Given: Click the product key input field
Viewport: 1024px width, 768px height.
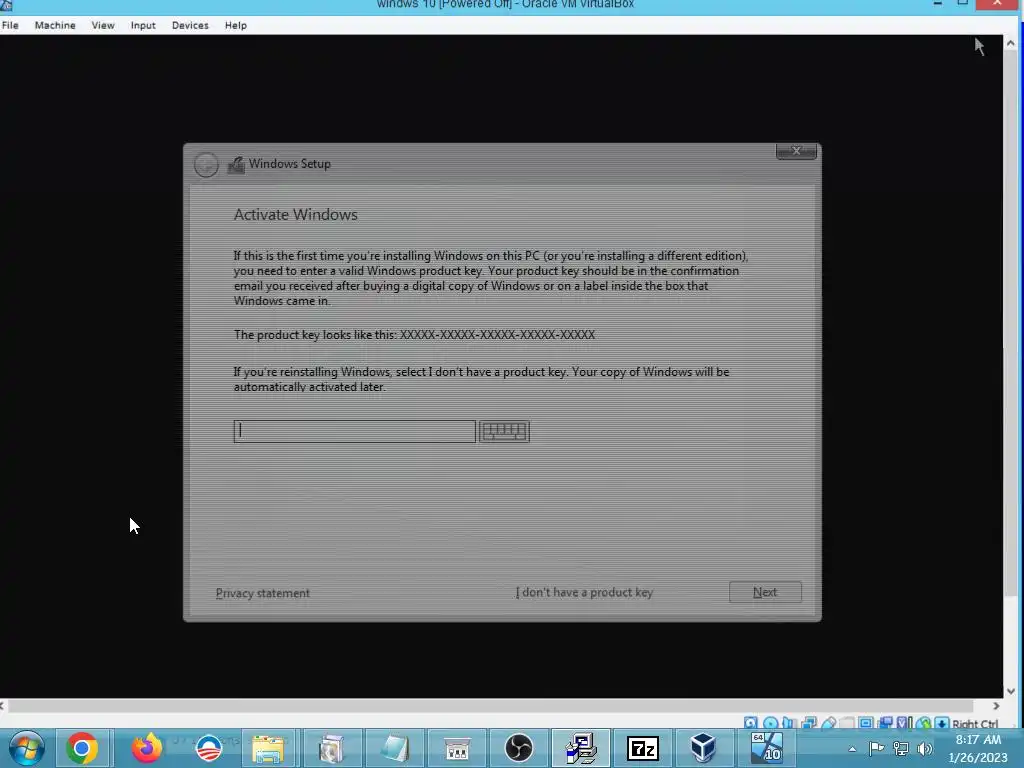Looking at the screenshot, I should (355, 431).
